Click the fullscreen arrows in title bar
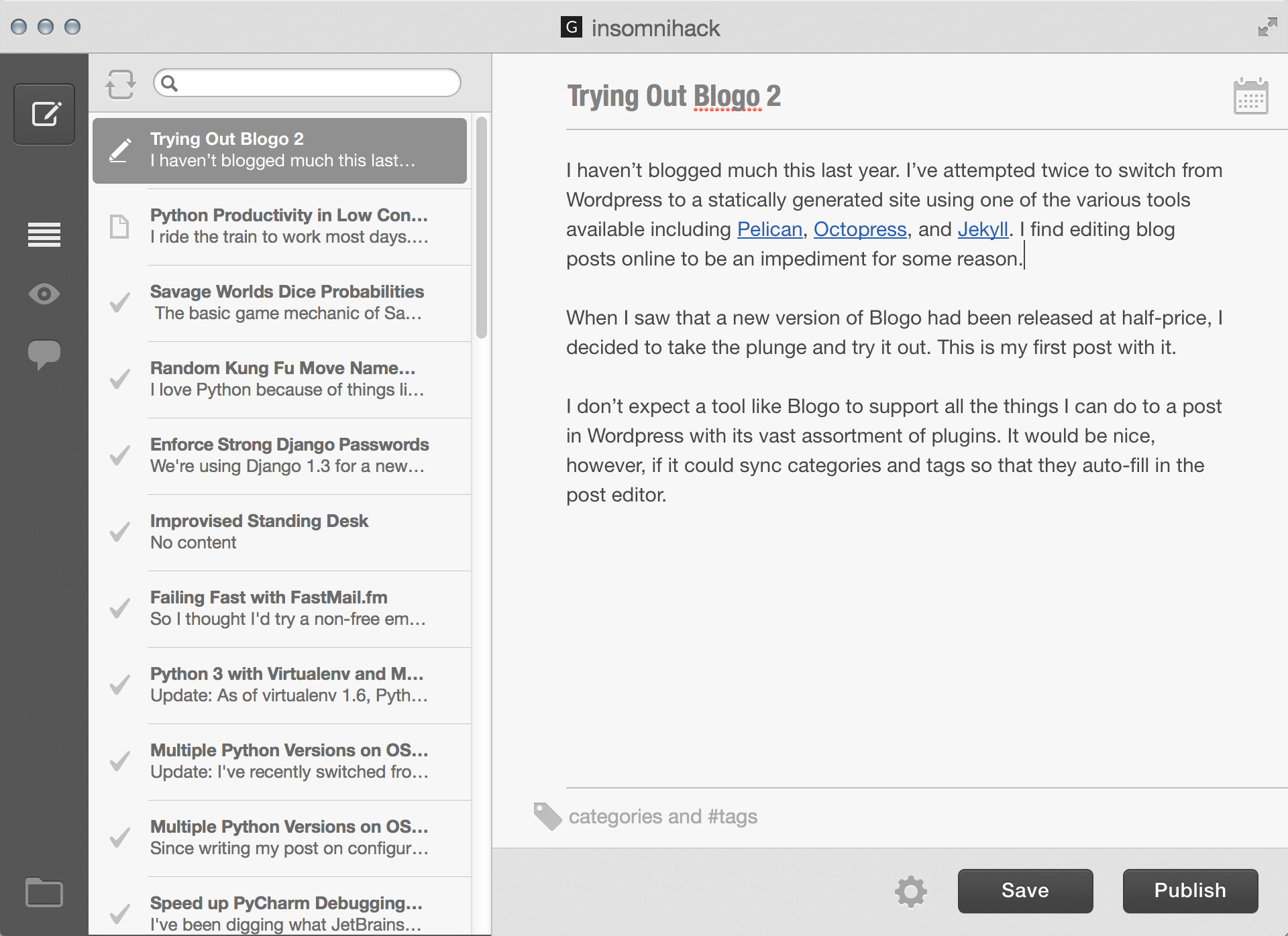 (1267, 27)
